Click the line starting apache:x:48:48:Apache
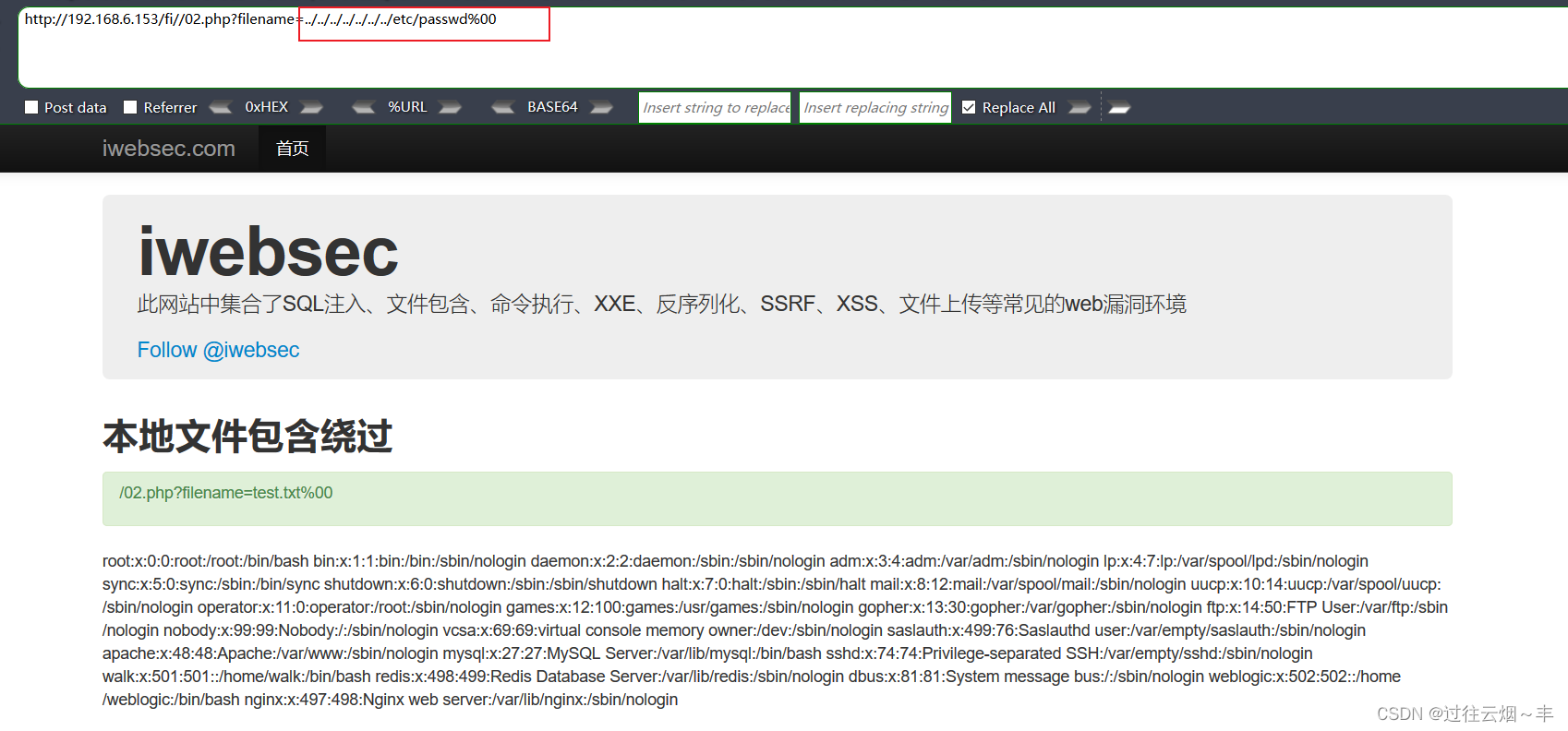 tap(707, 653)
